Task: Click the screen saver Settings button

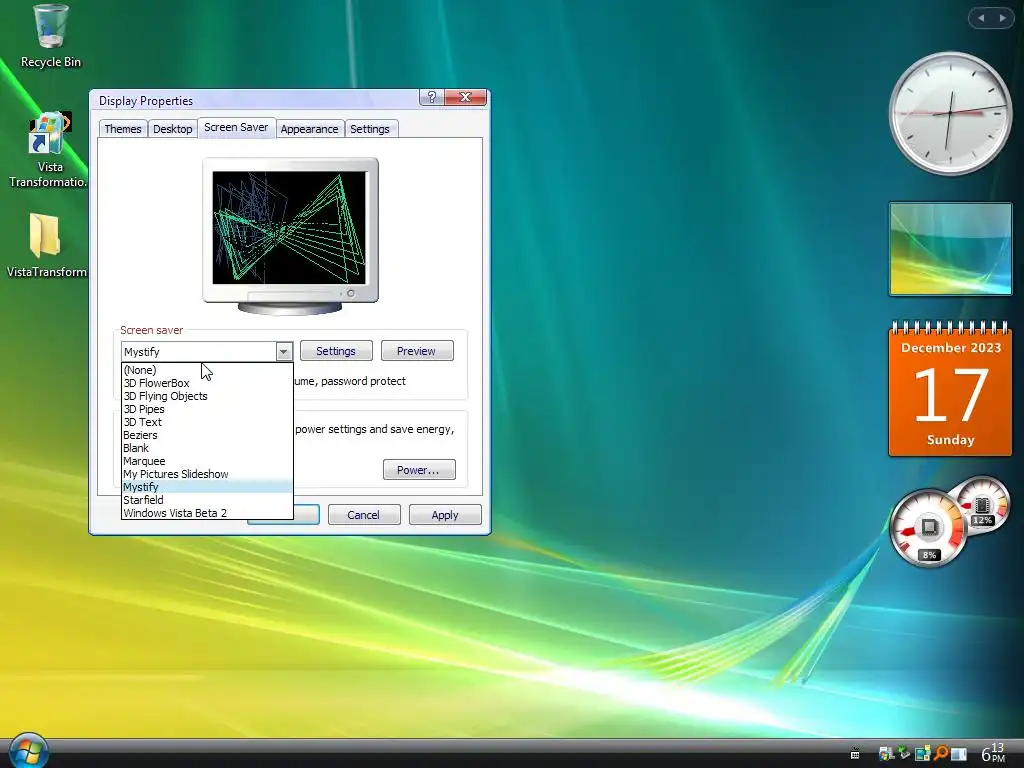Action: coord(336,351)
